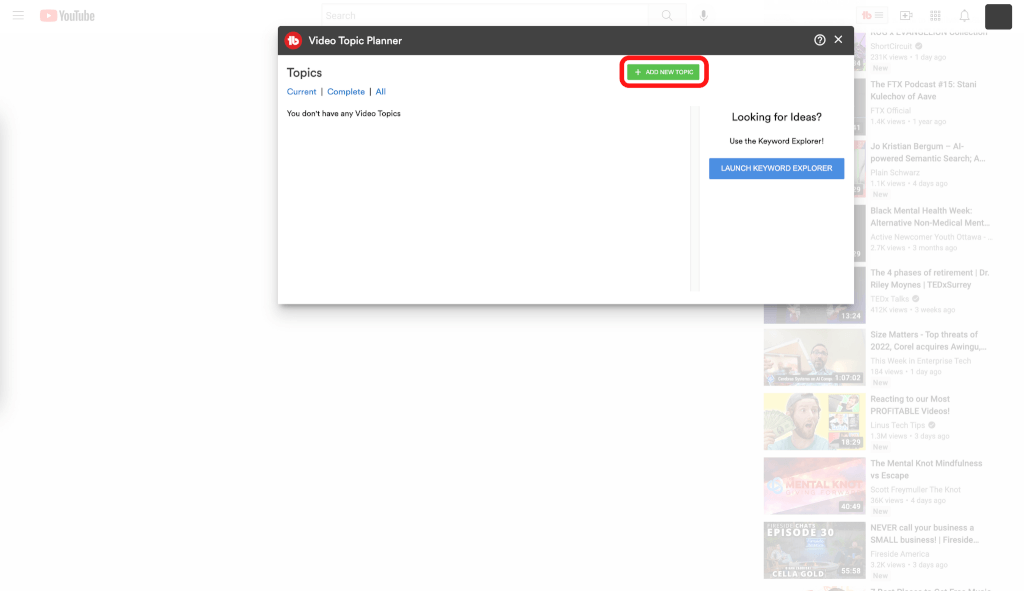Switch to the Current topics filter

coord(301,92)
